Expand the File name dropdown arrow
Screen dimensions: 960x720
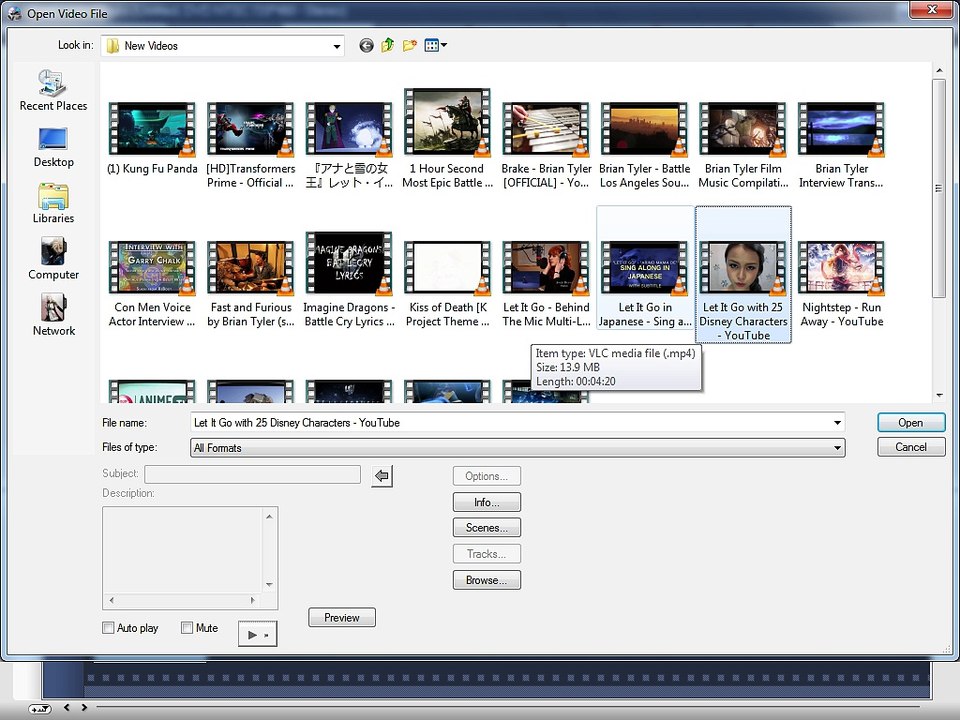[x=837, y=422]
